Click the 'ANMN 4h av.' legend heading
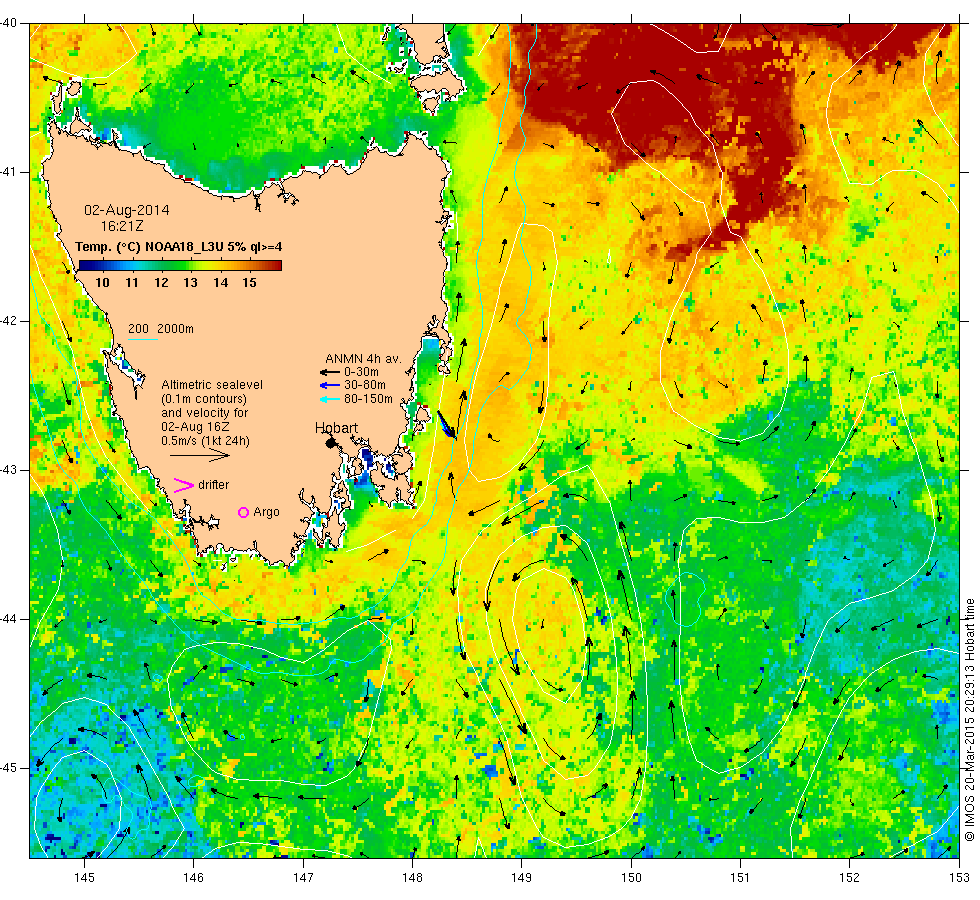Image resolution: width=980 pixels, height=900 pixels. 363,359
